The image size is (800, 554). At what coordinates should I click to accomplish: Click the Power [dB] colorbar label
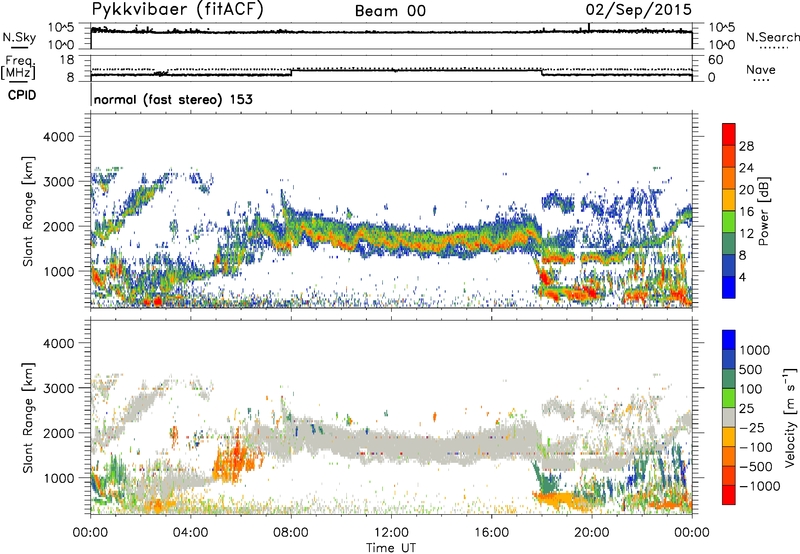[763, 211]
